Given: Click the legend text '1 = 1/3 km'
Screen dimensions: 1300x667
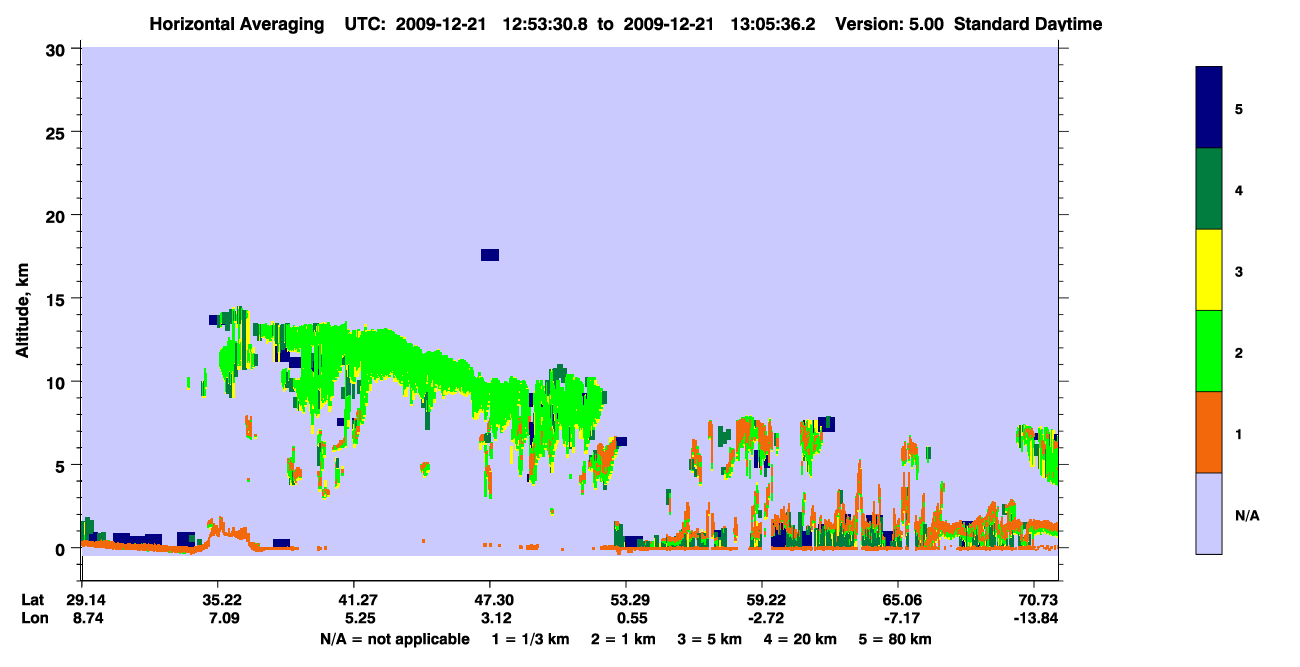Looking at the screenshot, I should pos(528,639).
